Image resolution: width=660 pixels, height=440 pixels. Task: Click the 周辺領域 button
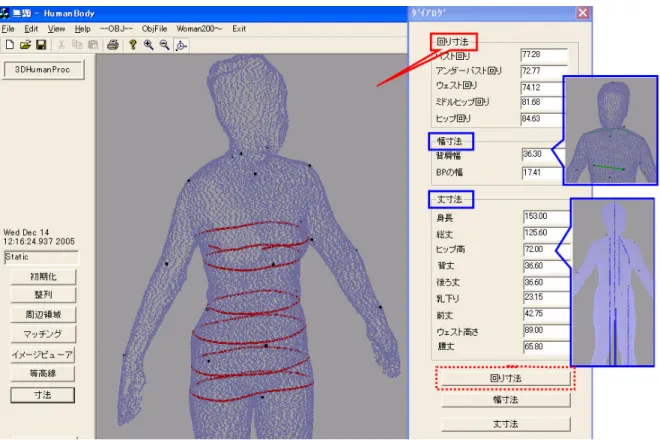tap(43, 314)
